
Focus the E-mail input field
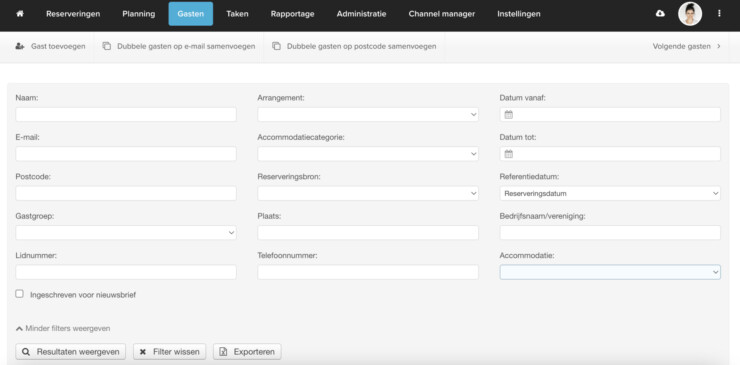click(x=126, y=153)
